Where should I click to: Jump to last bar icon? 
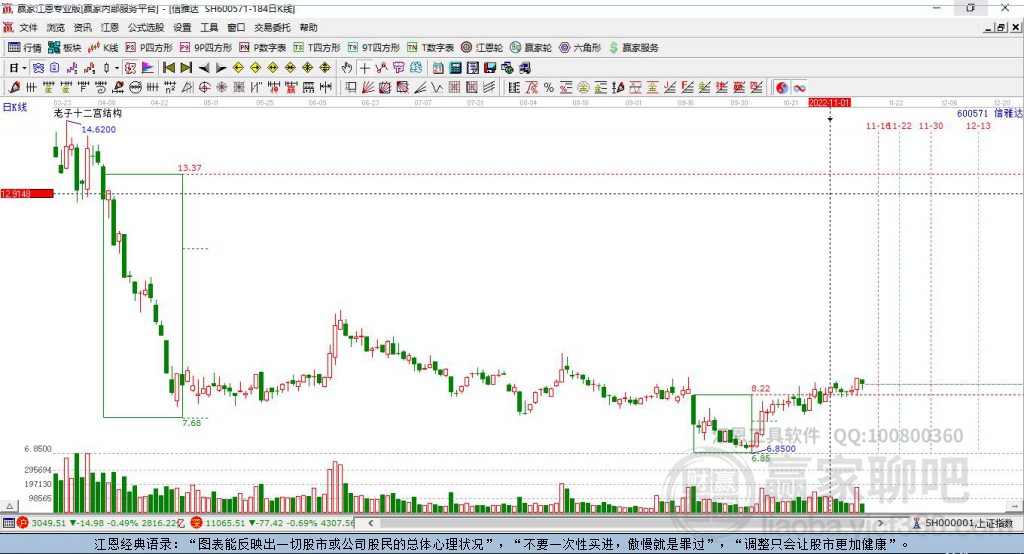(x=186, y=68)
